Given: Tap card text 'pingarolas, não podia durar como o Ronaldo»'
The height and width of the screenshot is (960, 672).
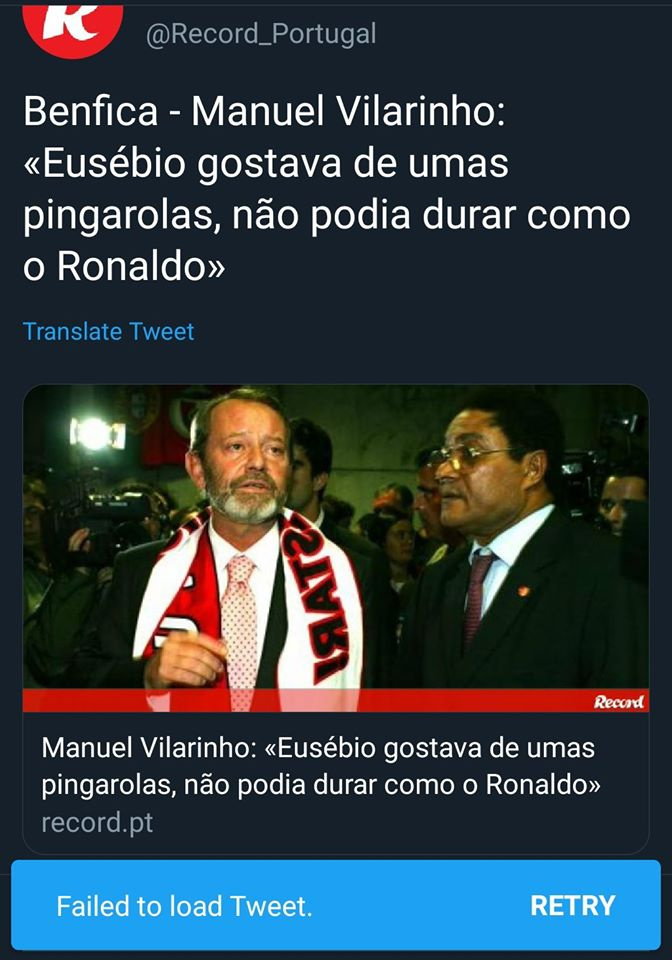Looking at the screenshot, I should pos(321,785).
